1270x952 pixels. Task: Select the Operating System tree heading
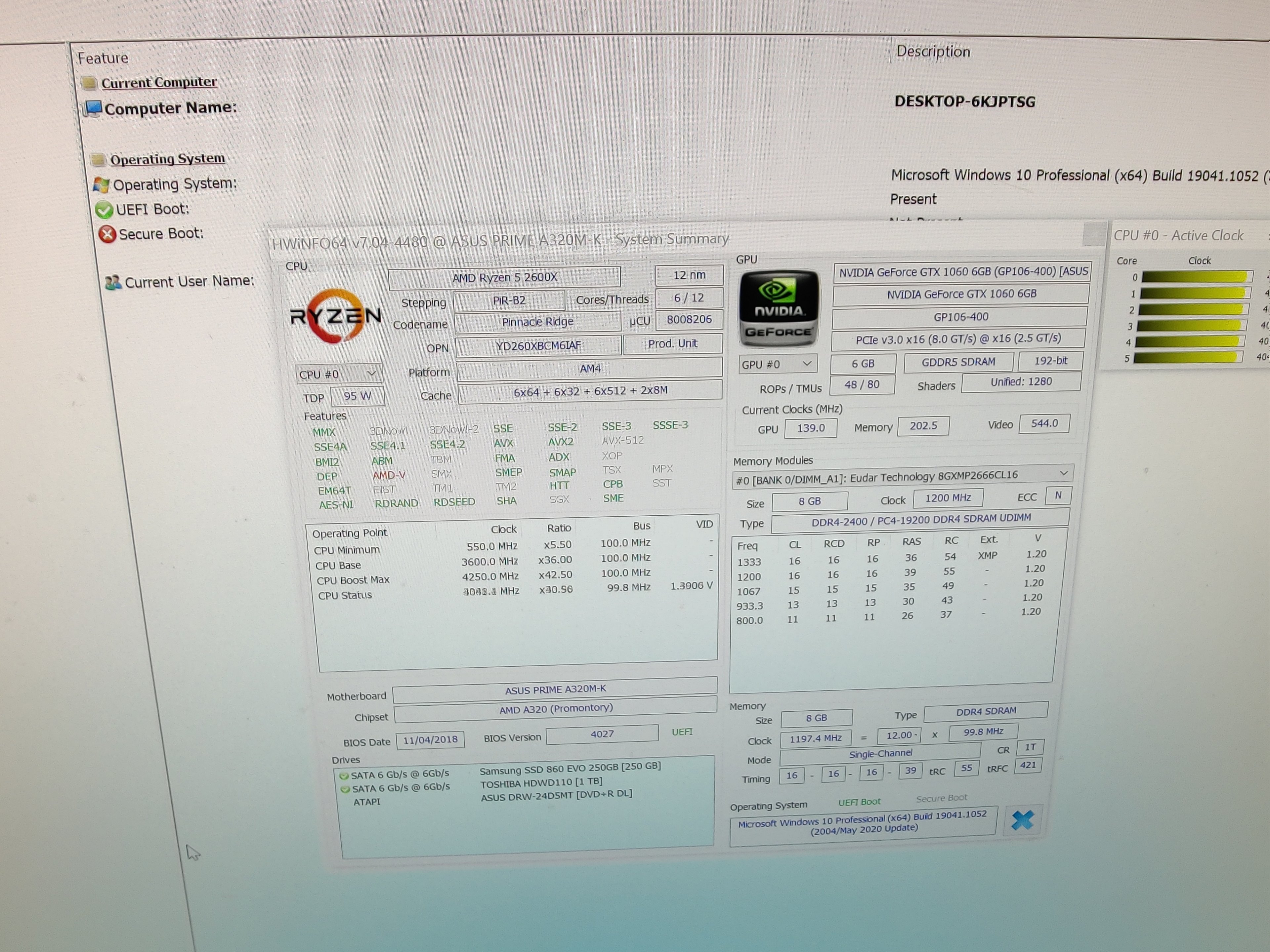pyautogui.click(x=167, y=159)
